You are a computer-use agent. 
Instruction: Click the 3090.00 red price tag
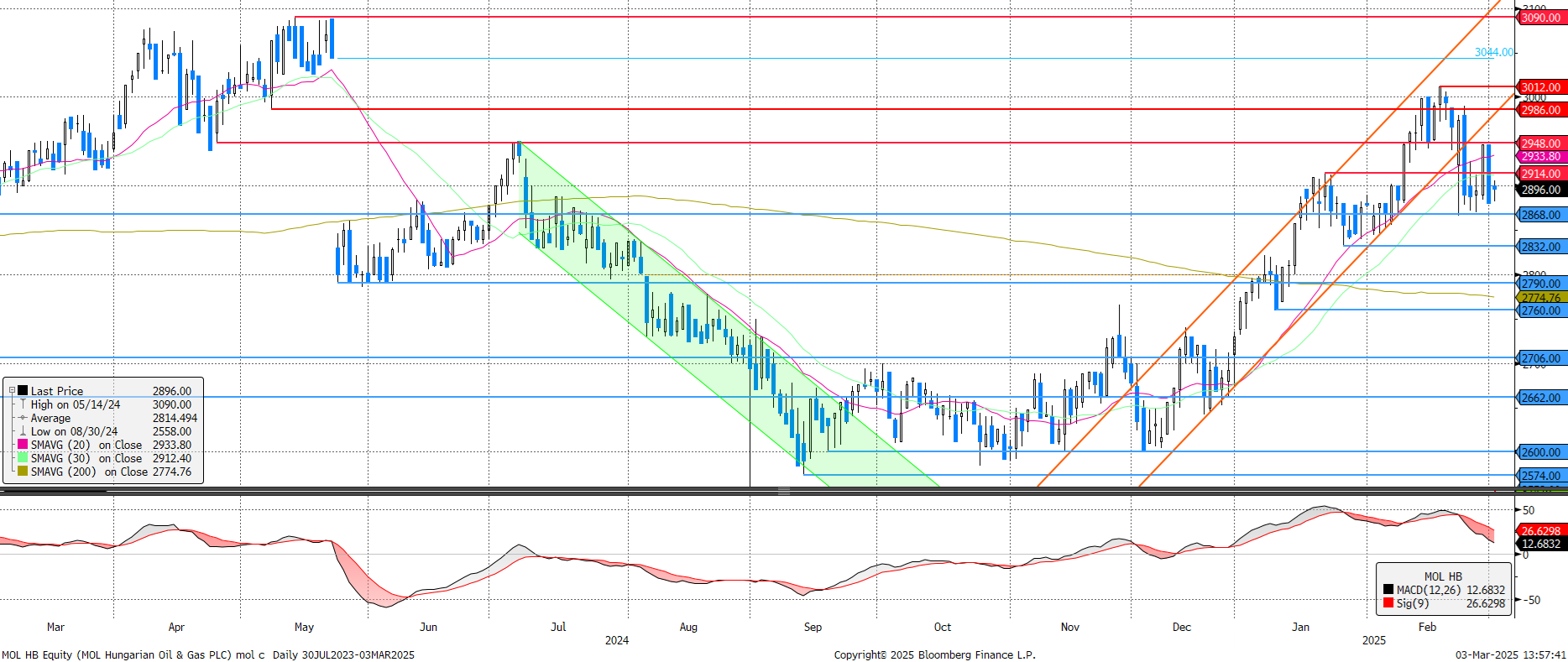tap(1542, 18)
